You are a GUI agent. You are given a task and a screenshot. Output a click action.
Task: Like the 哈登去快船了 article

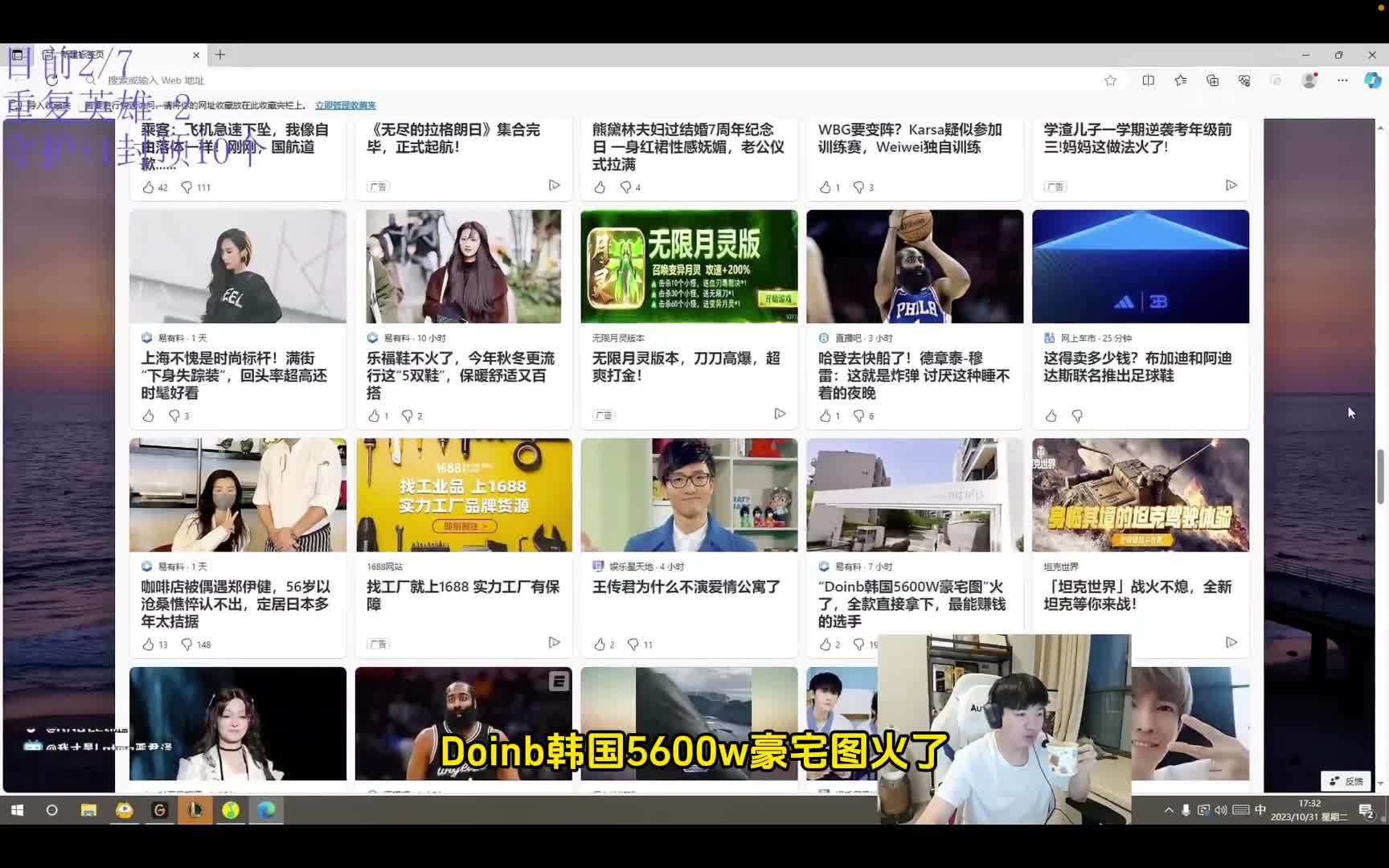tap(825, 416)
